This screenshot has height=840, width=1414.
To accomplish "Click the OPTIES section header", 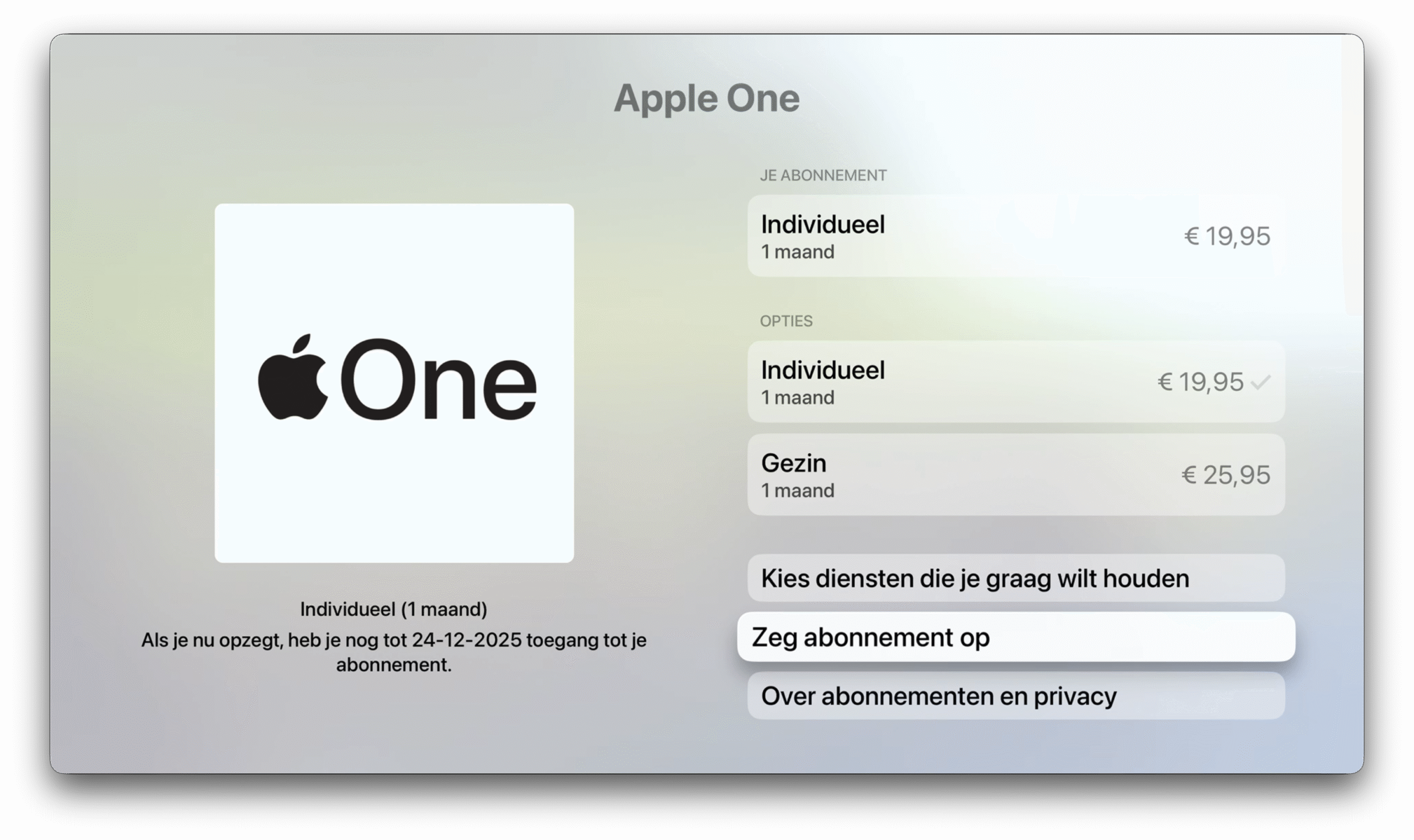I will 785,321.
